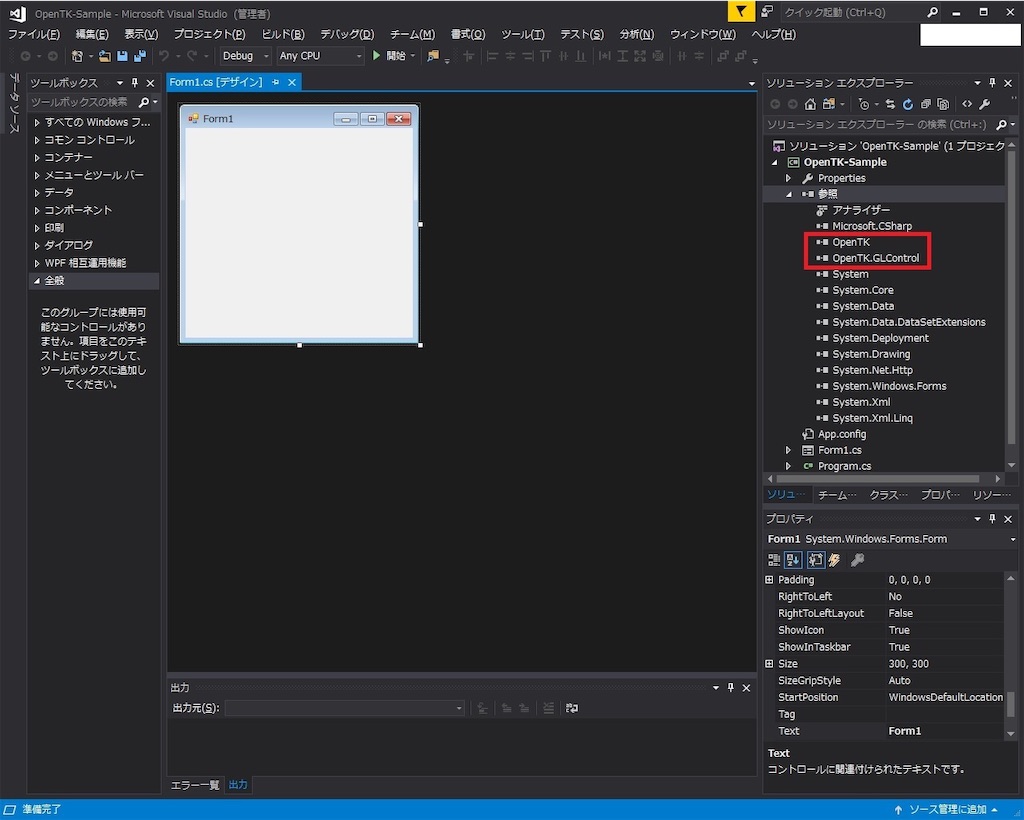Toggle auto-hide pin on Output panel

(x=731, y=687)
